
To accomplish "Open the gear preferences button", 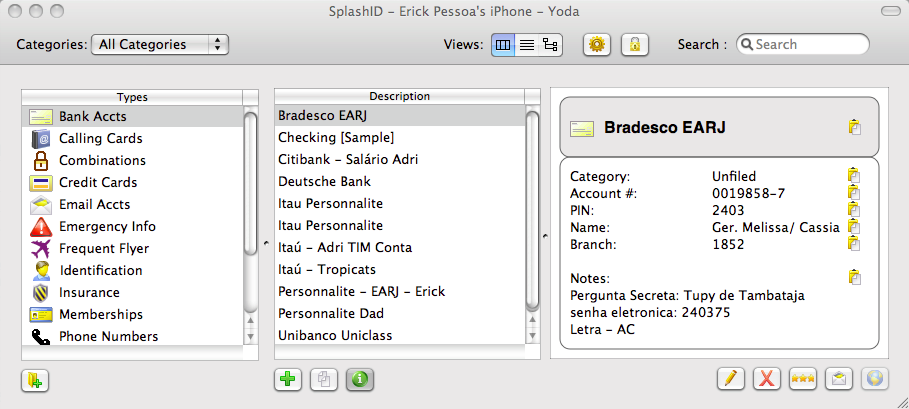I will pos(597,45).
